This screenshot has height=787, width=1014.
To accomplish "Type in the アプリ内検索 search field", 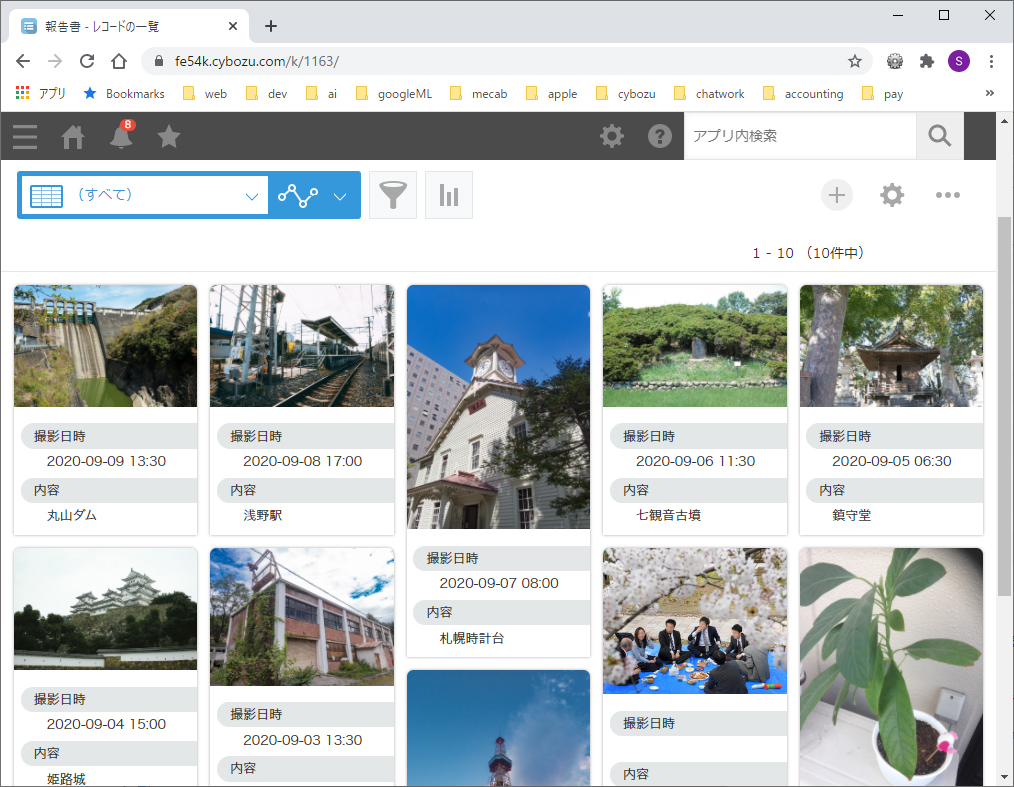I will click(798, 136).
